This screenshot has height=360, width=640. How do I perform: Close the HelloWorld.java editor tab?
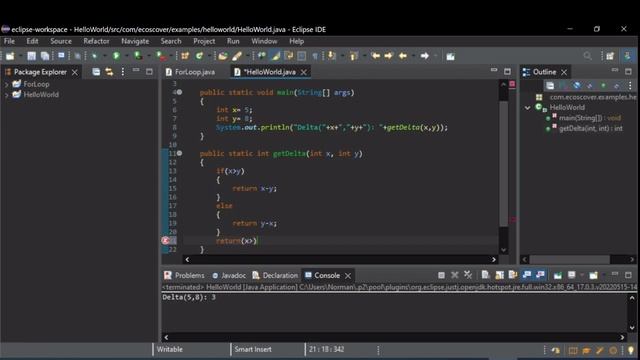tap(304, 72)
